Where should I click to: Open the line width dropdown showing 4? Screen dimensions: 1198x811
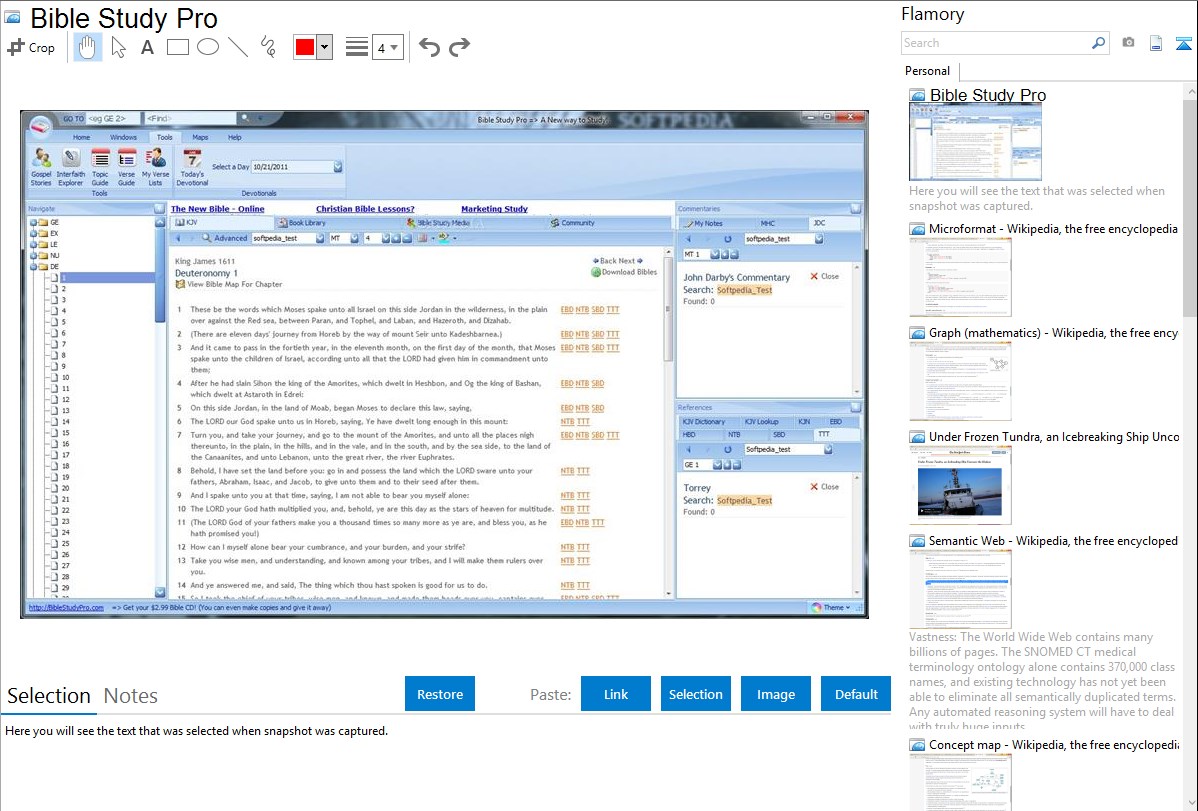[387, 47]
